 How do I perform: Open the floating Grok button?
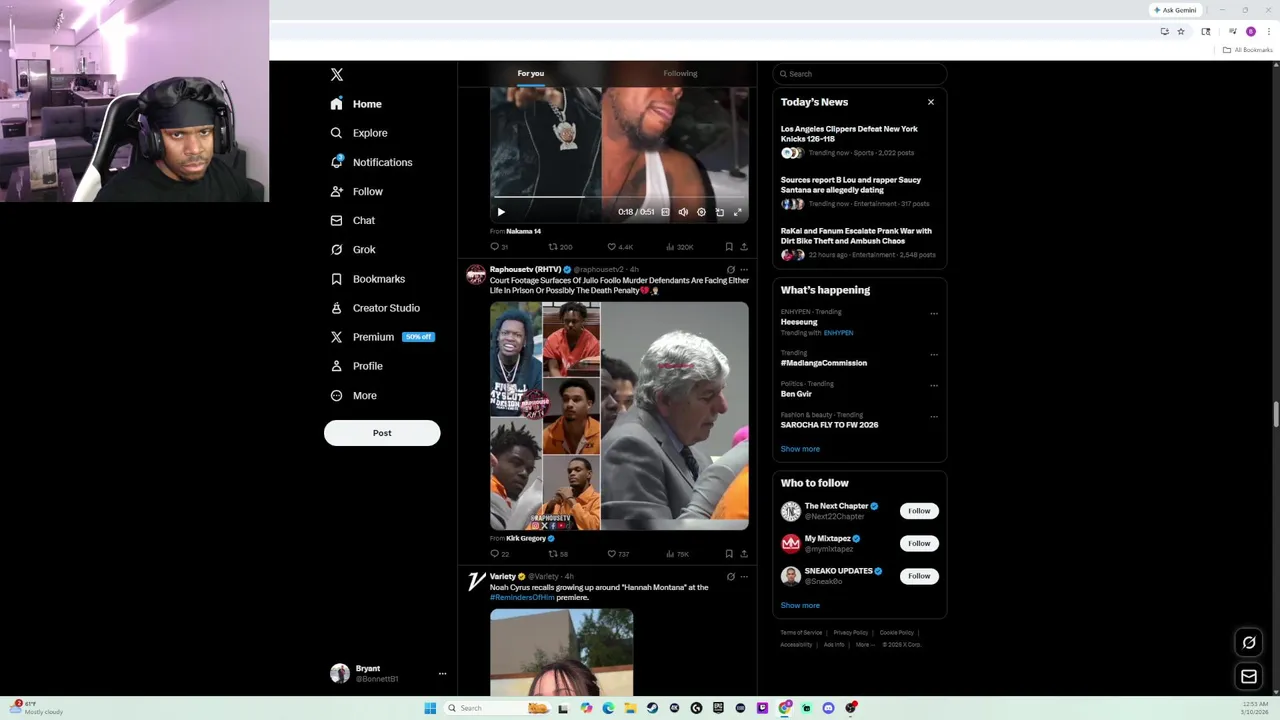coord(1249,643)
